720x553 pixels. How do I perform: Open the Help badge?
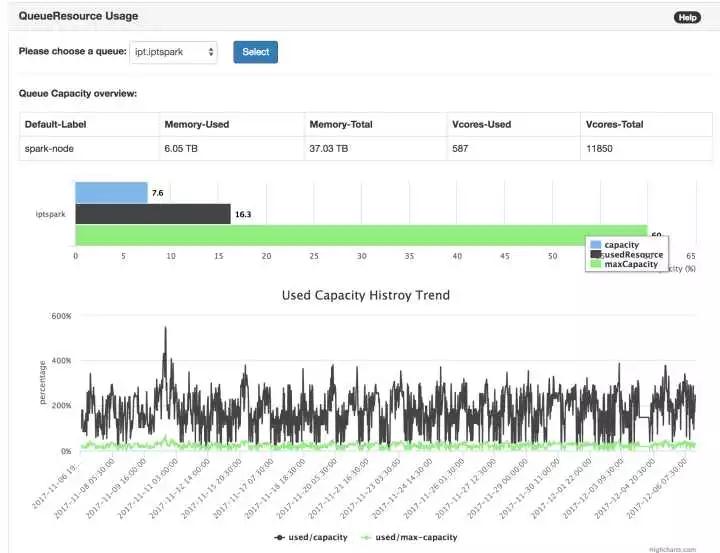(x=687, y=17)
